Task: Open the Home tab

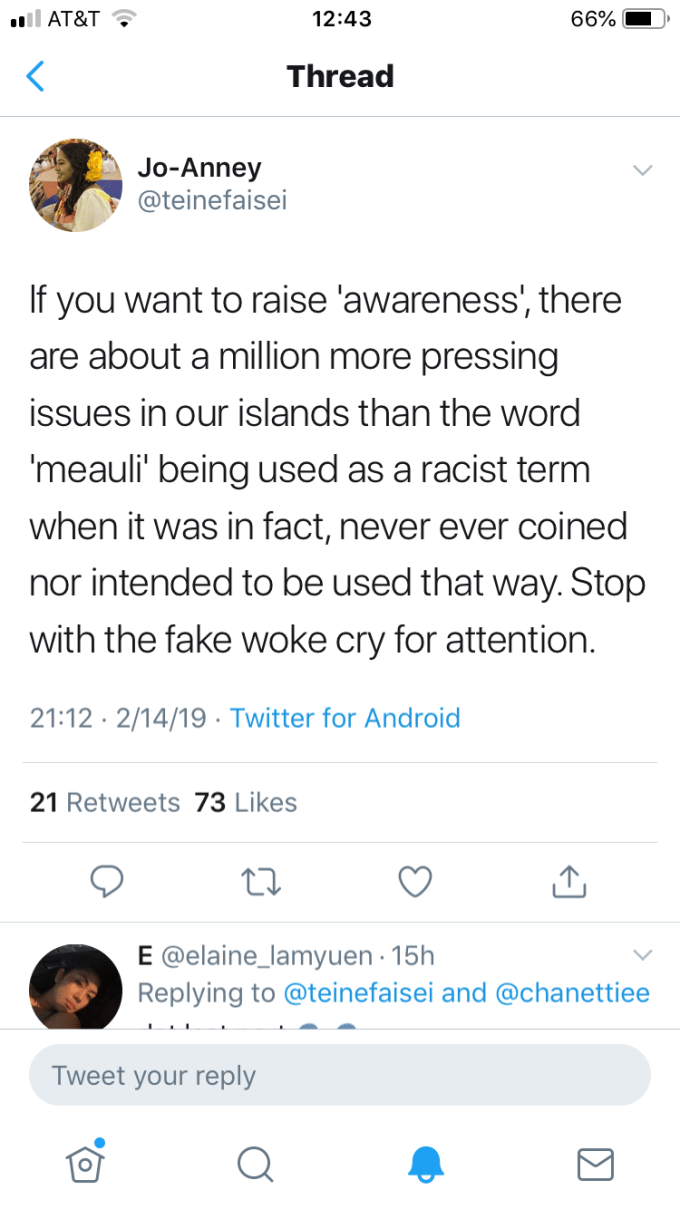Action: [85, 1162]
